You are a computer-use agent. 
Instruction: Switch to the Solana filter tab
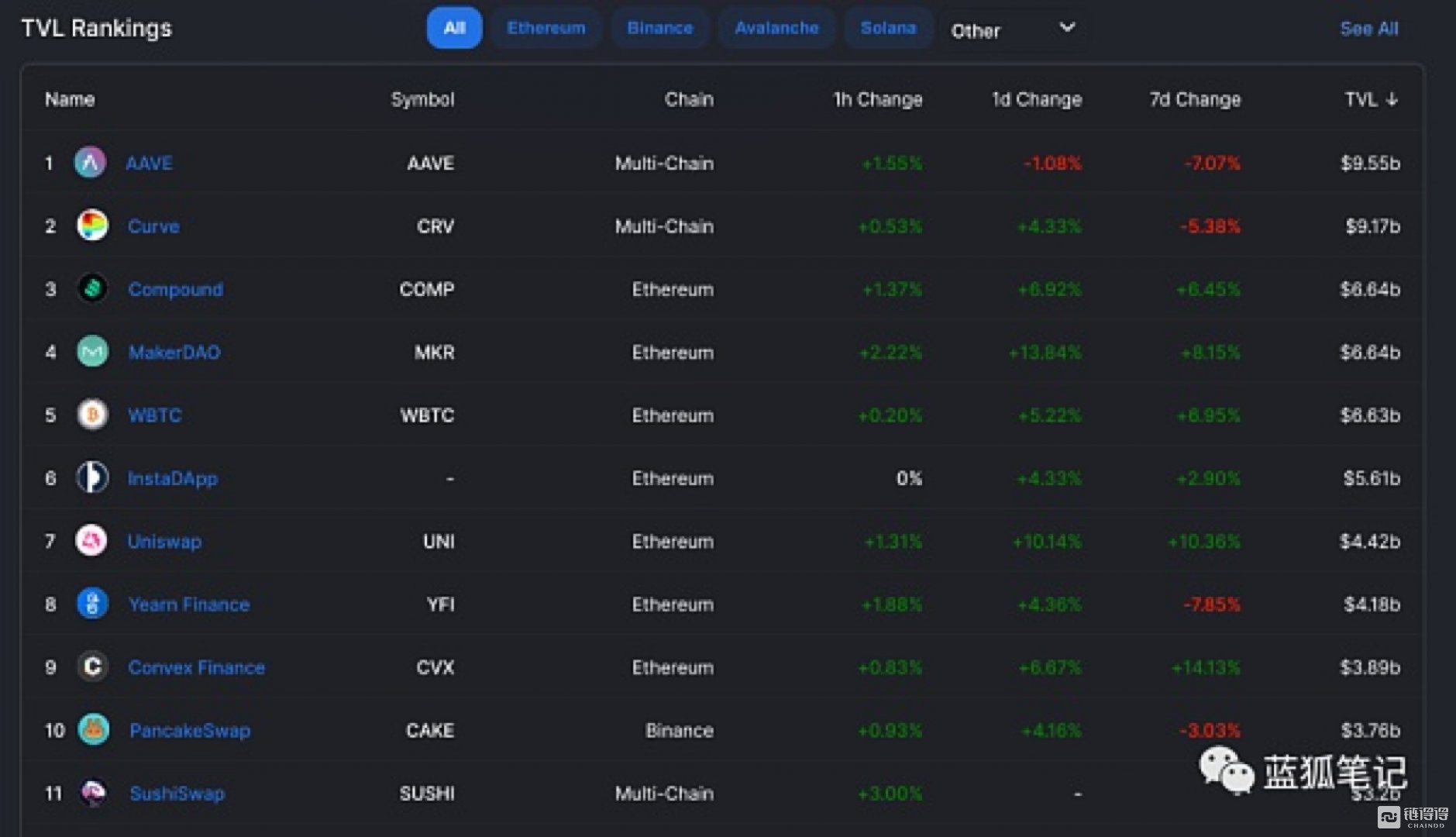888,28
